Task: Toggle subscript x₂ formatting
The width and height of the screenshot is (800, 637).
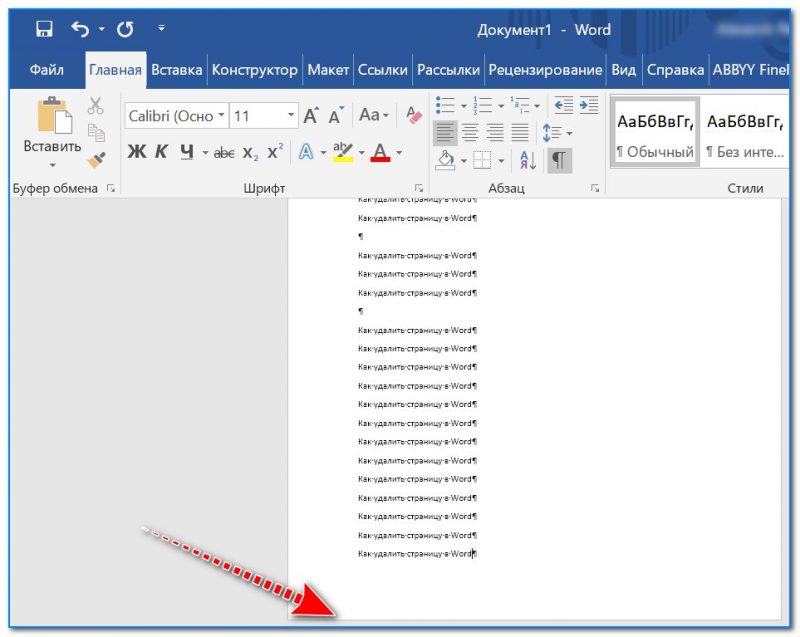Action: (251, 152)
